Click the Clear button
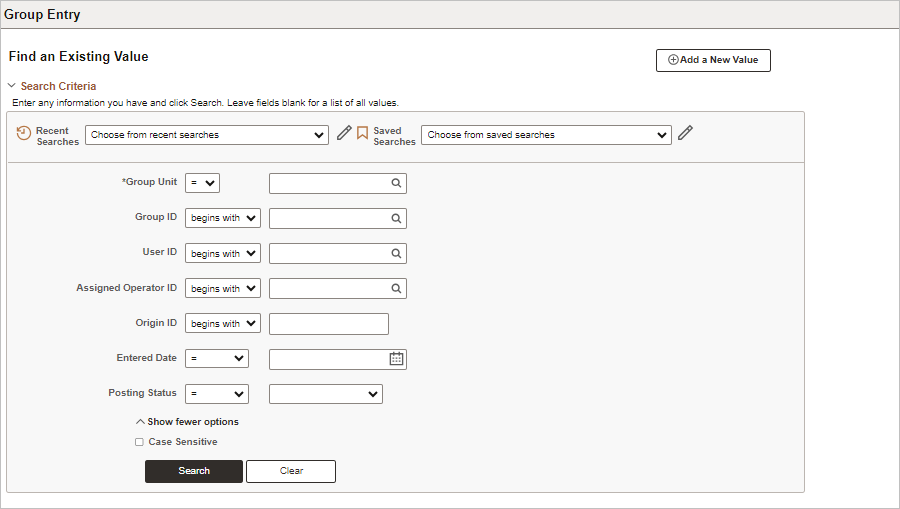900x509 pixels. (x=291, y=471)
